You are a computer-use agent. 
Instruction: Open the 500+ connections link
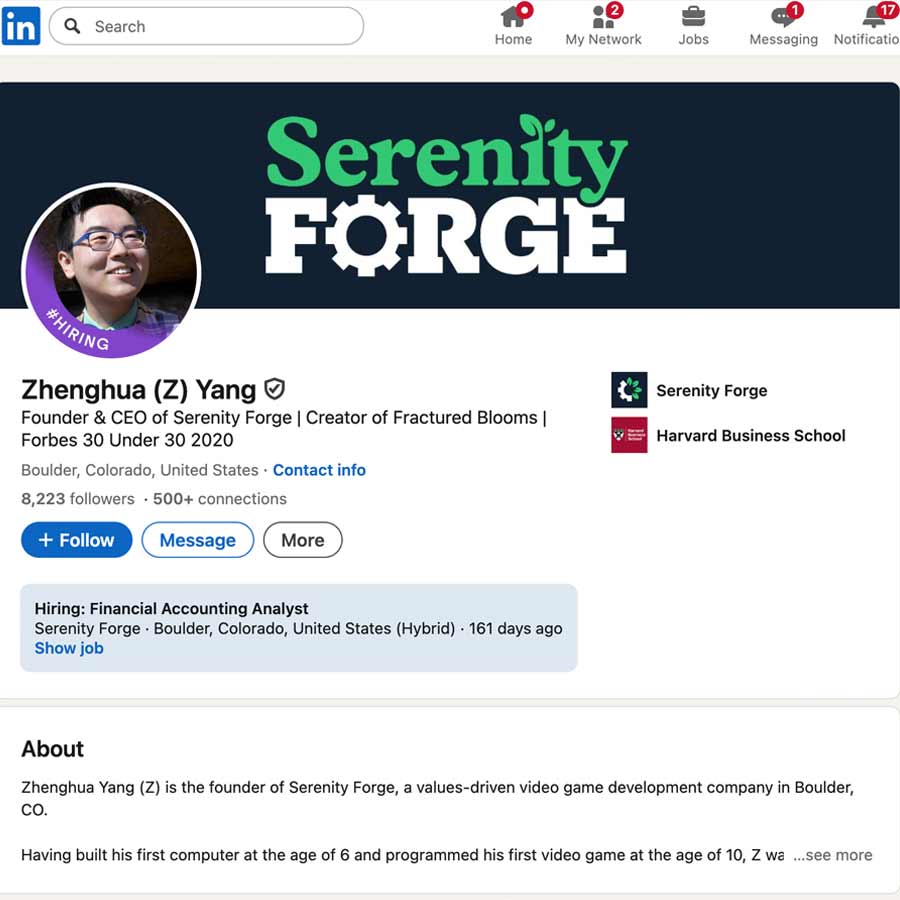pyautogui.click(x=220, y=499)
